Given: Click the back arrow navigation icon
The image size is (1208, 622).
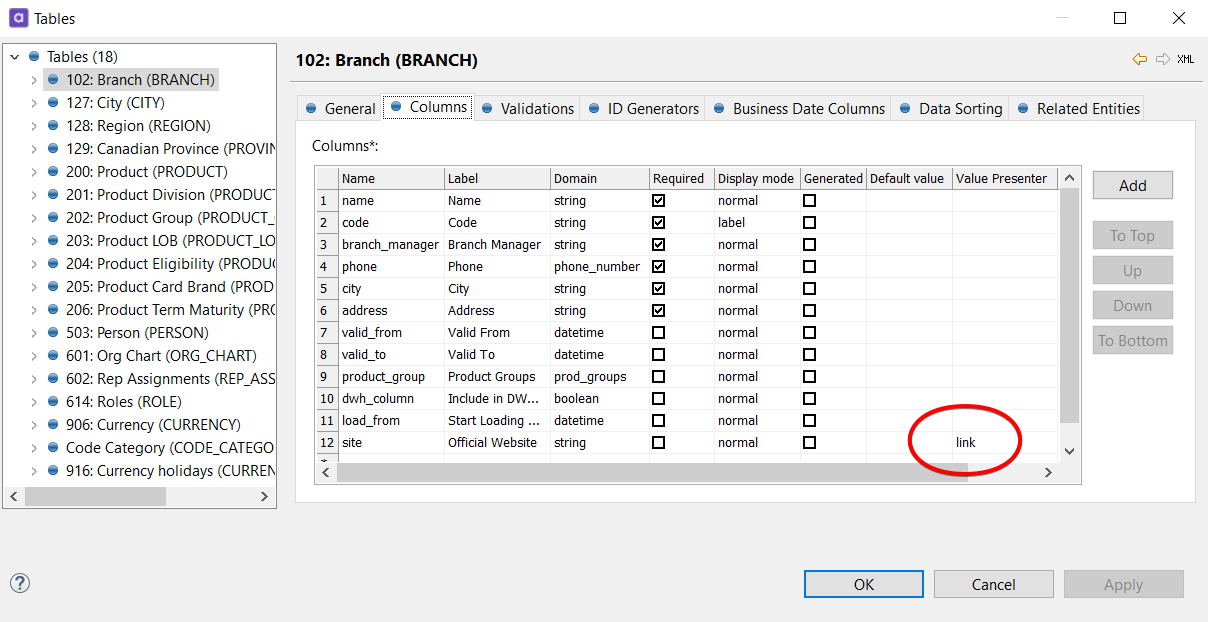Looking at the screenshot, I should point(1139,59).
